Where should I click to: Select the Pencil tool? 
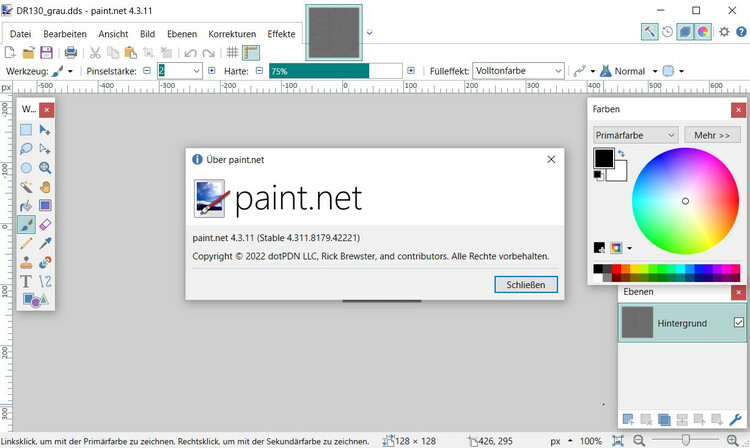[x=26, y=243]
